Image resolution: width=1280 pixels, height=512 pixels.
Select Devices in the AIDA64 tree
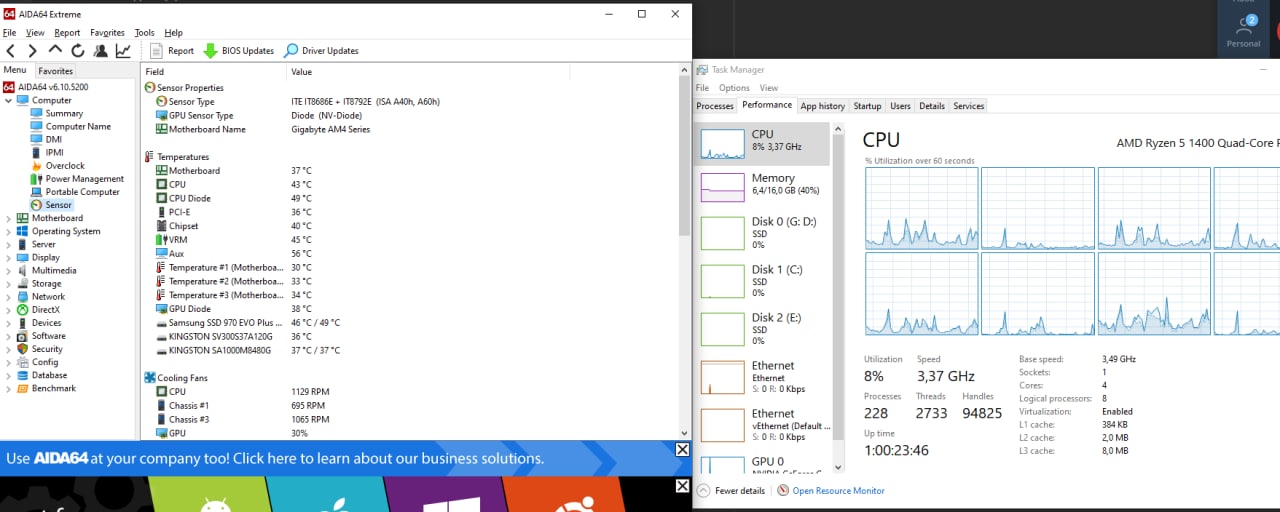coord(46,322)
